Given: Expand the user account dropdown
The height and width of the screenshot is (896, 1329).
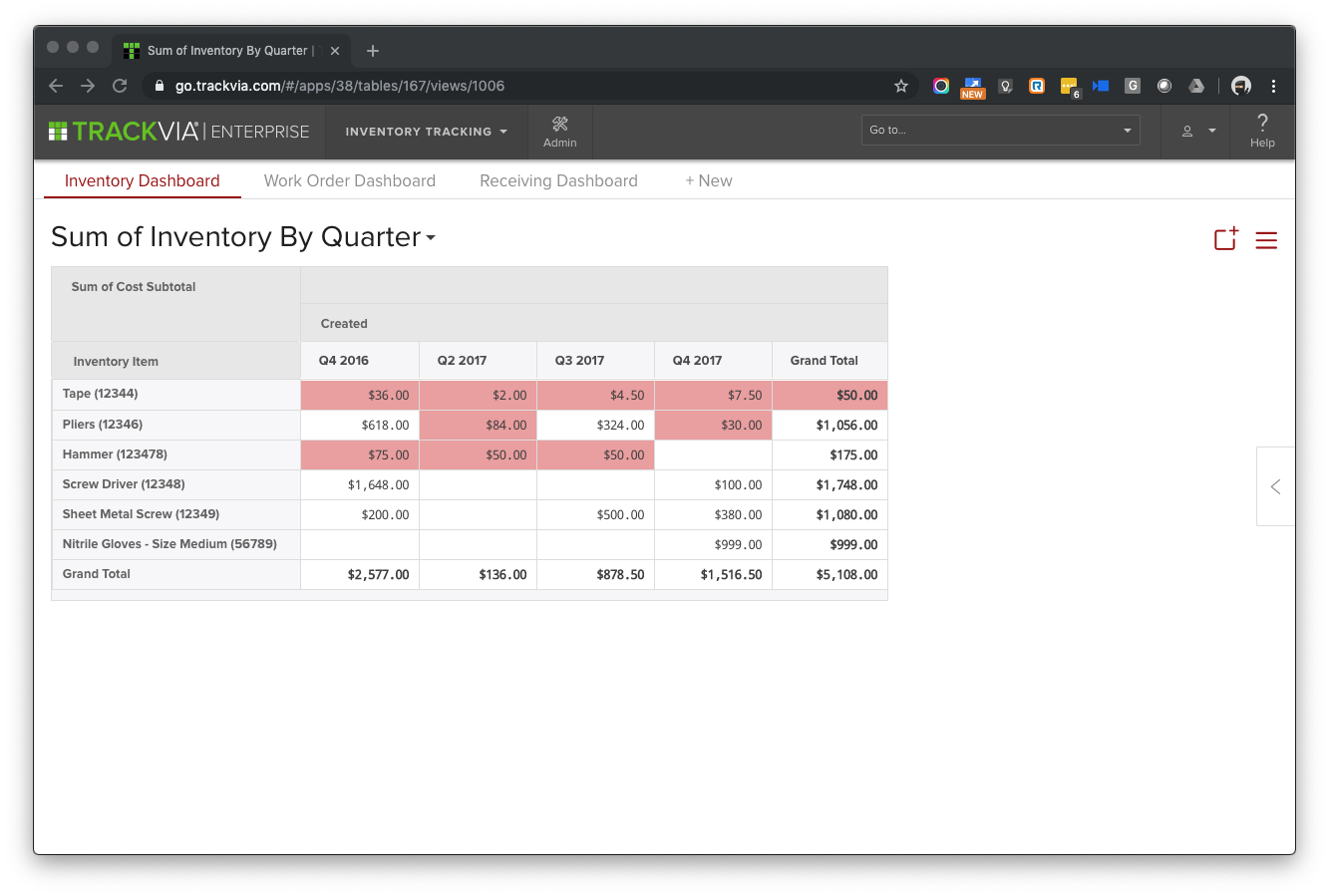Looking at the screenshot, I should 1197,132.
